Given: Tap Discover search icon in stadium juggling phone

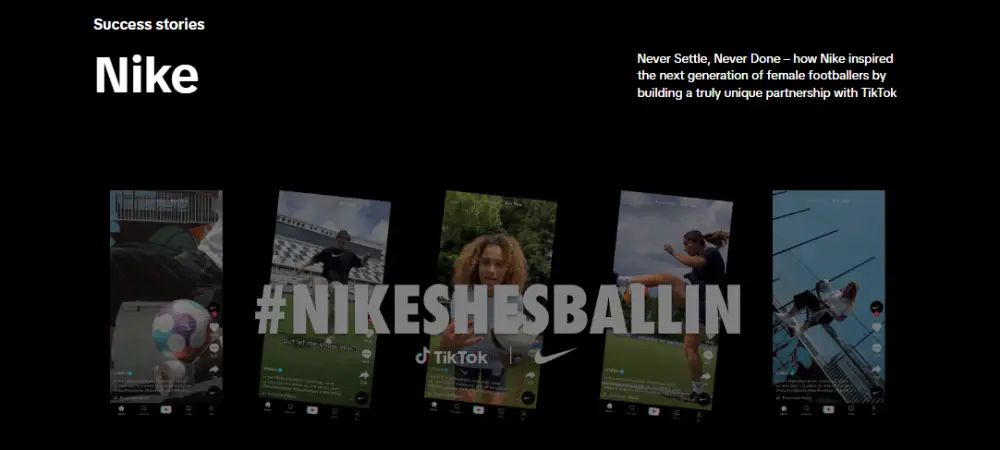Looking at the screenshot, I should [290, 407].
